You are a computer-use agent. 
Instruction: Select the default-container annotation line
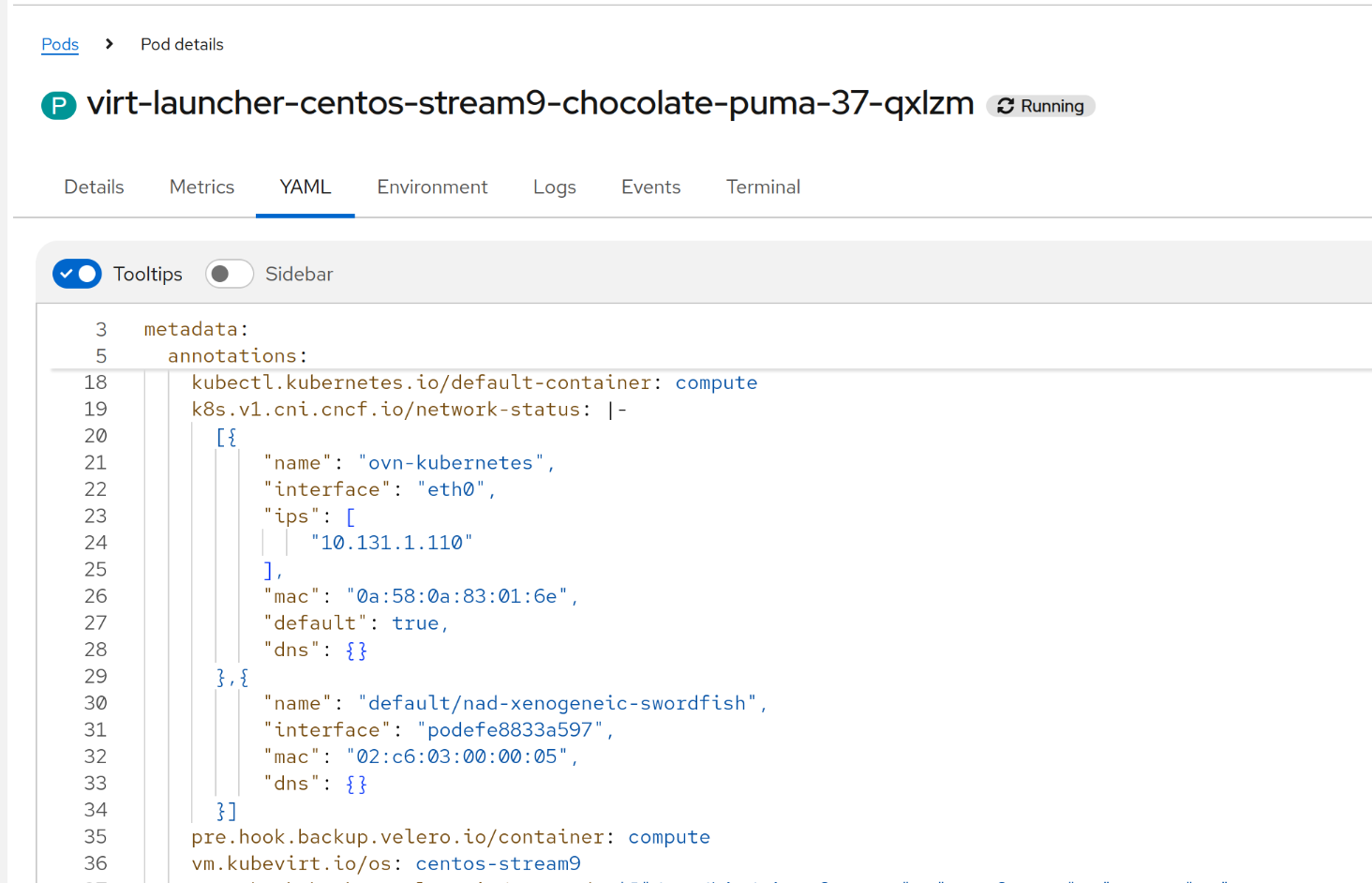click(x=474, y=382)
